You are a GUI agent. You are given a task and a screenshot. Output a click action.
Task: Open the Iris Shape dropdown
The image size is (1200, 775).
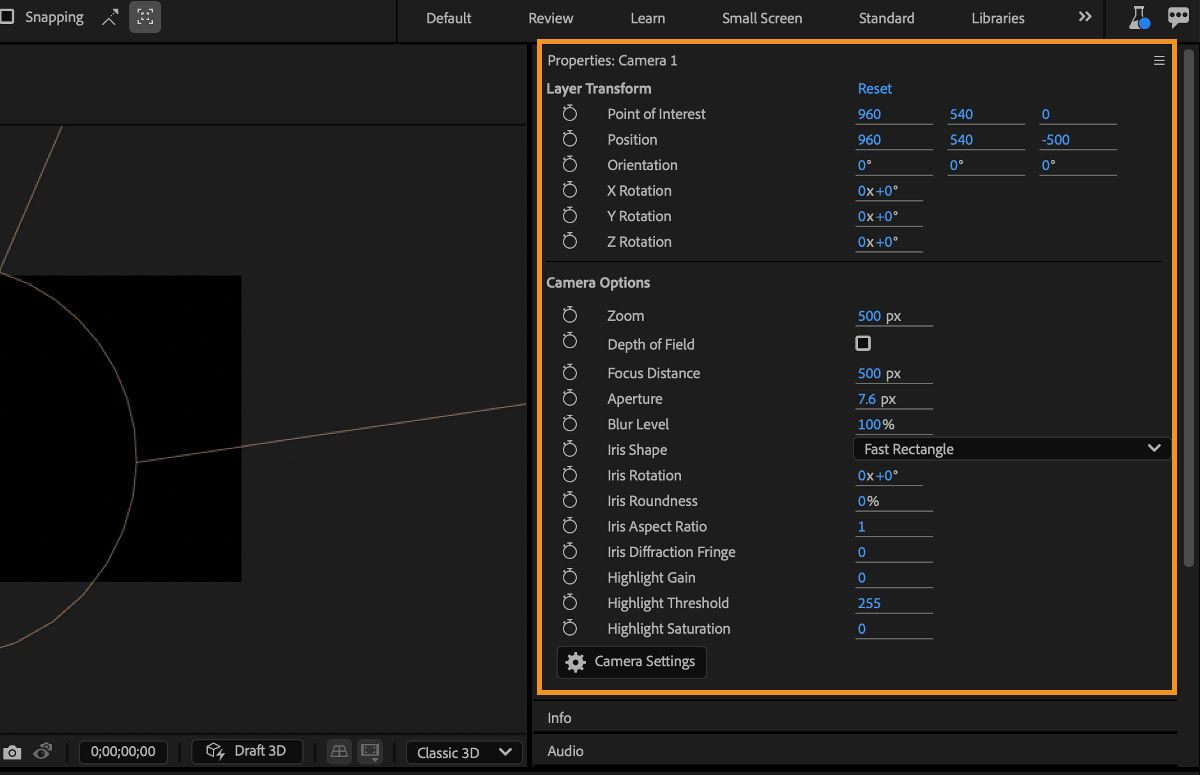[x=1011, y=448]
